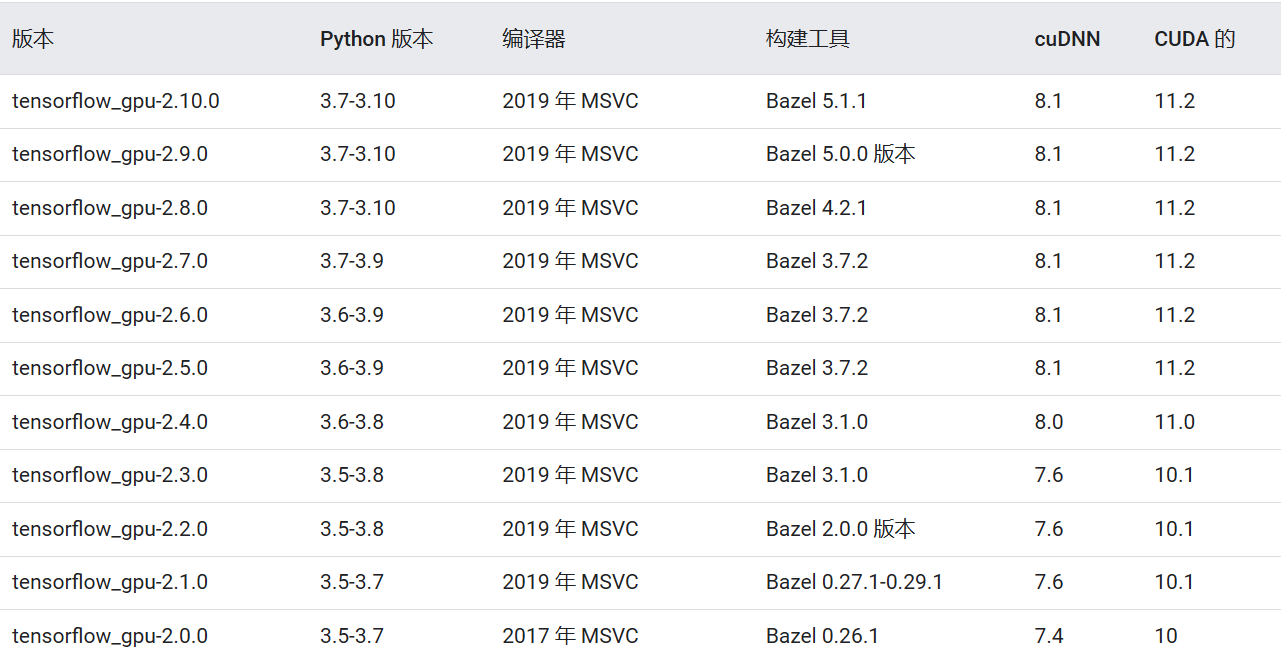Click Python 3.6-3.8 in tensorflow_gpu-2.4.0 row

(352, 422)
